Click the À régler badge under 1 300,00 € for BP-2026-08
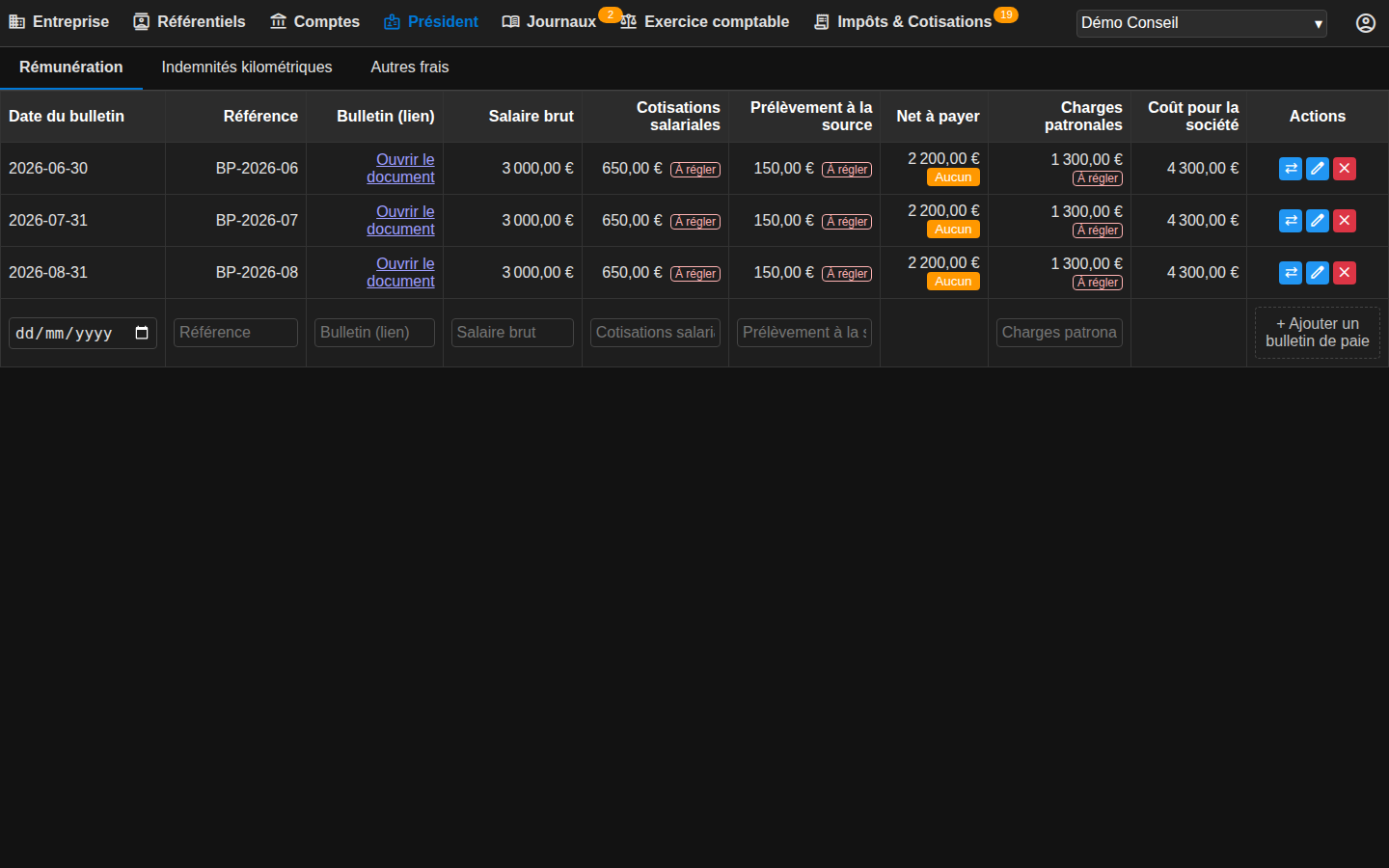 tap(1098, 283)
